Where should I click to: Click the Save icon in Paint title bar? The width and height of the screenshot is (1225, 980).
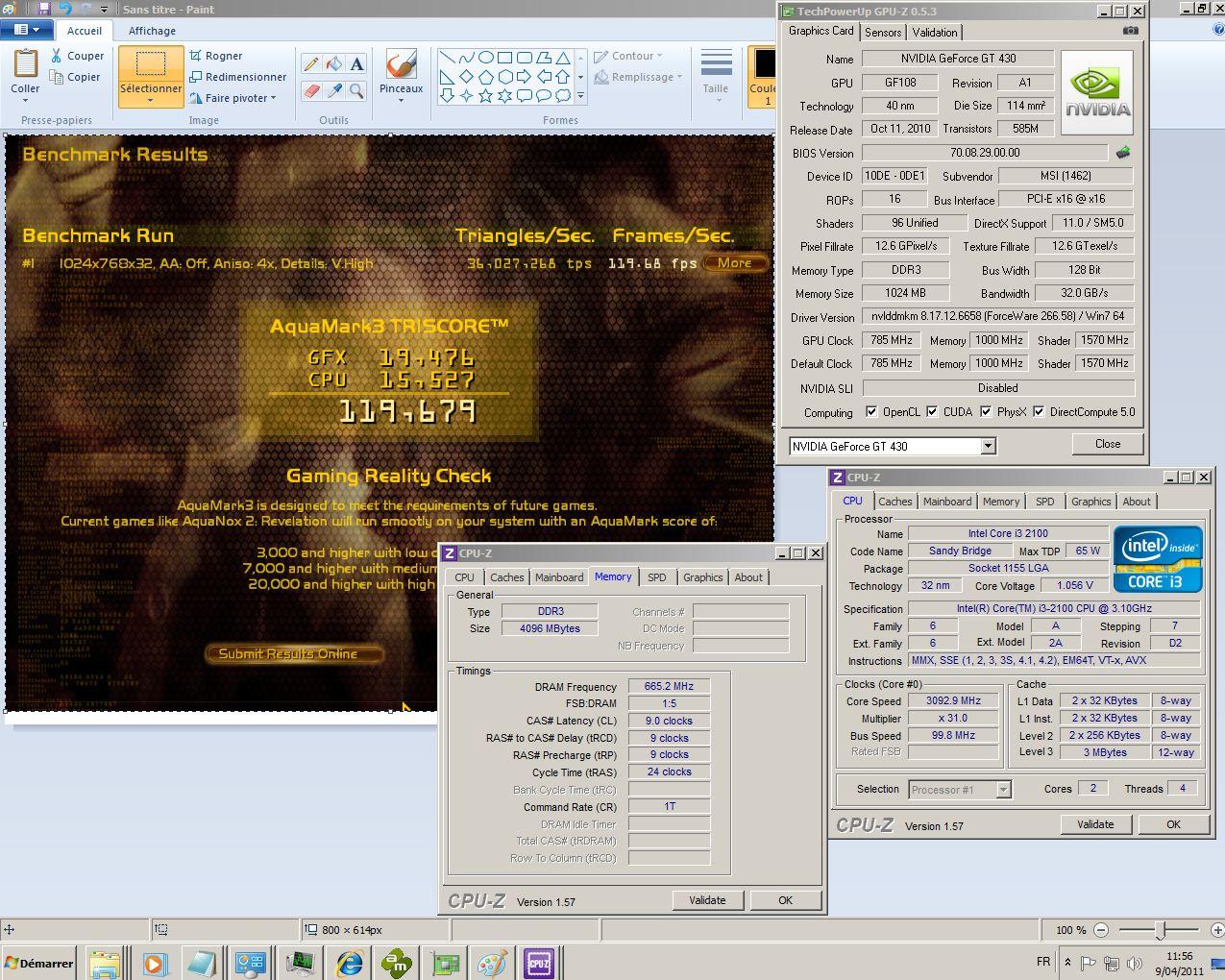point(46,9)
